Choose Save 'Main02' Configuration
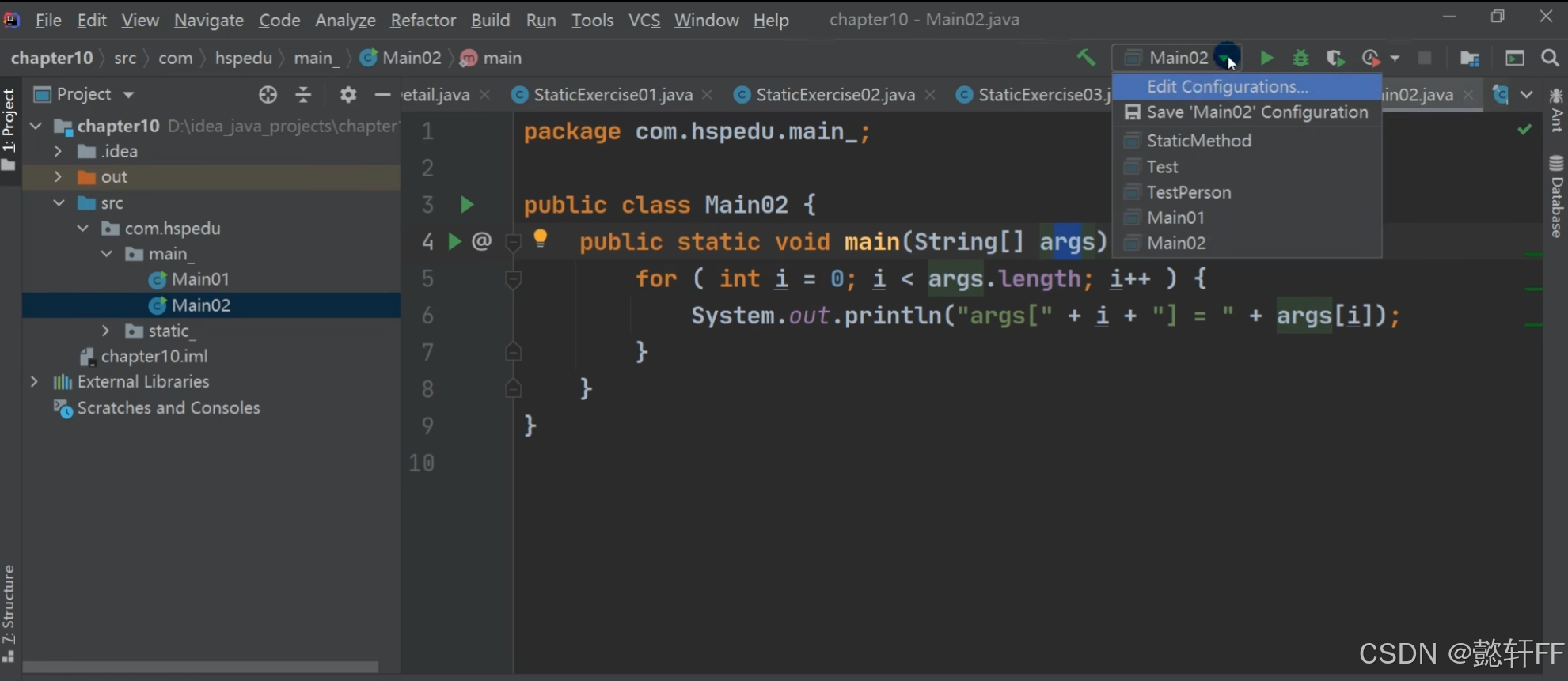Screen dimensions: 1568x681 pos(1247,112)
